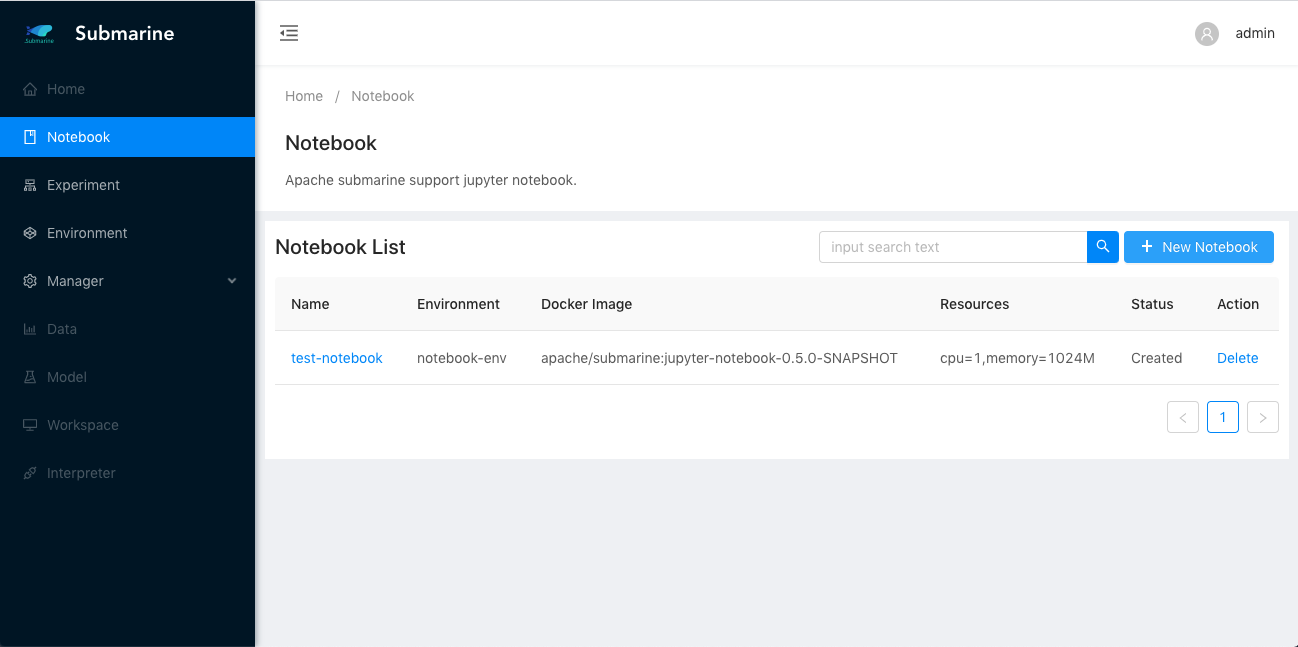Select Notebook in the sidebar menu
The width and height of the screenshot is (1298, 647).
tap(78, 137)
